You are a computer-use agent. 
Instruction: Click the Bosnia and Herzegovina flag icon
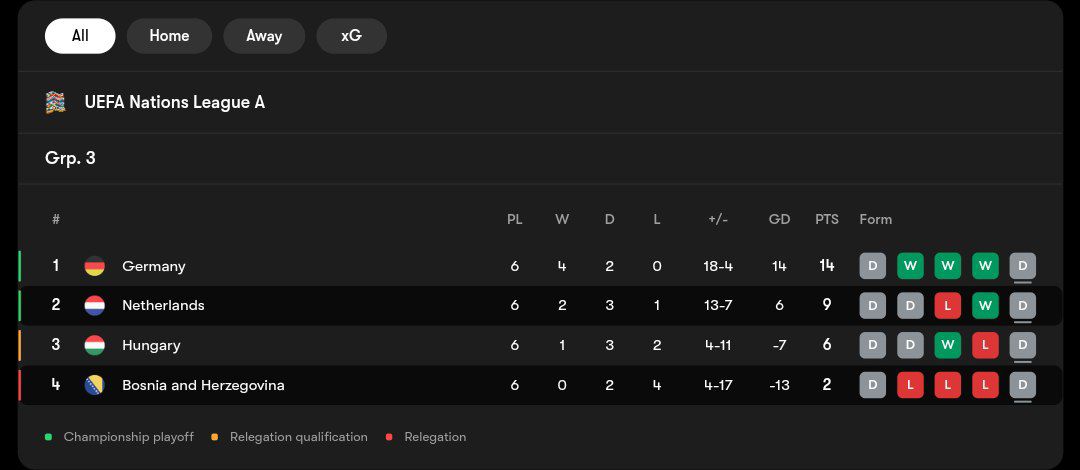[x=94, y=385]
